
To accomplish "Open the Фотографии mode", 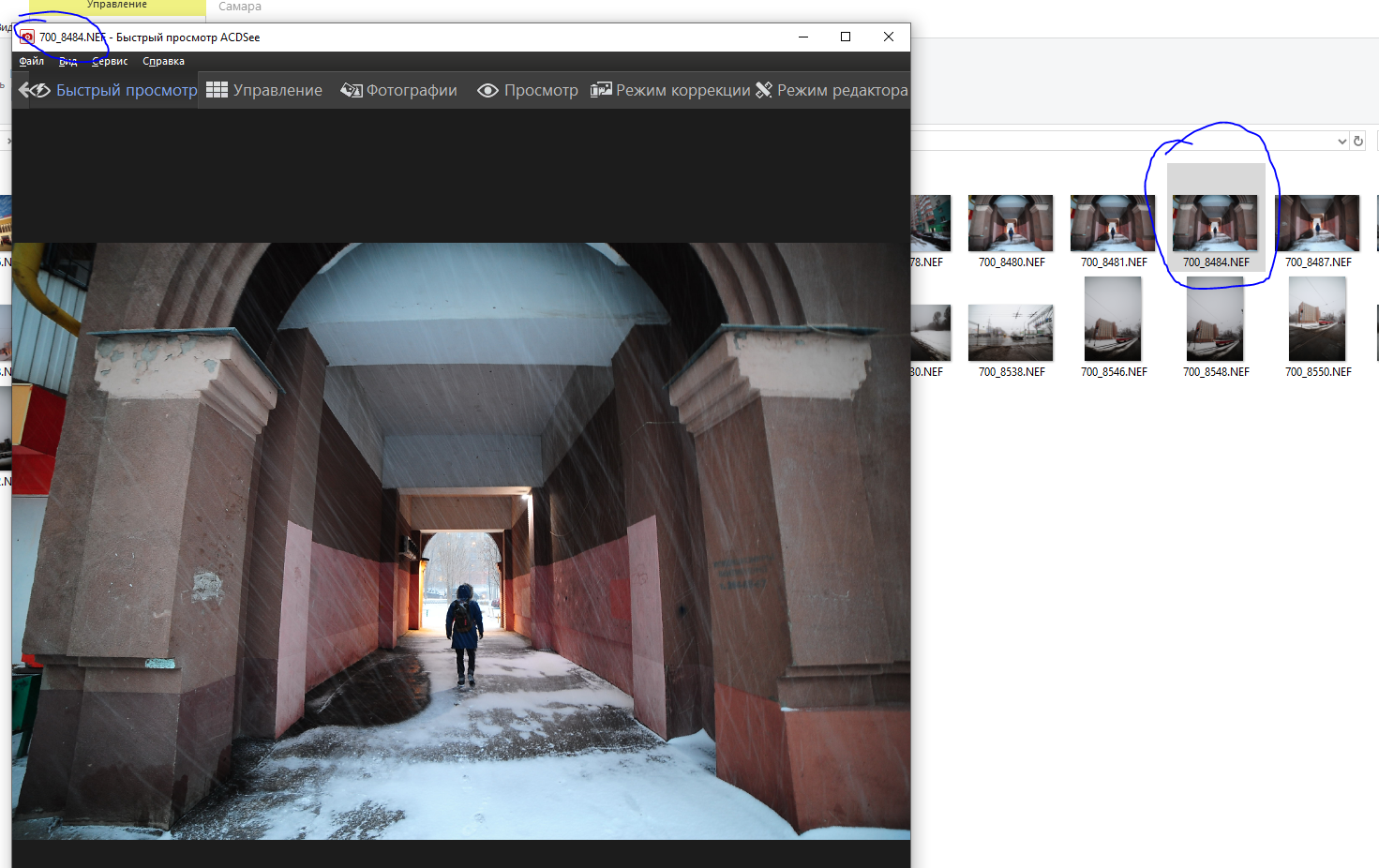I will coord(399,90).
